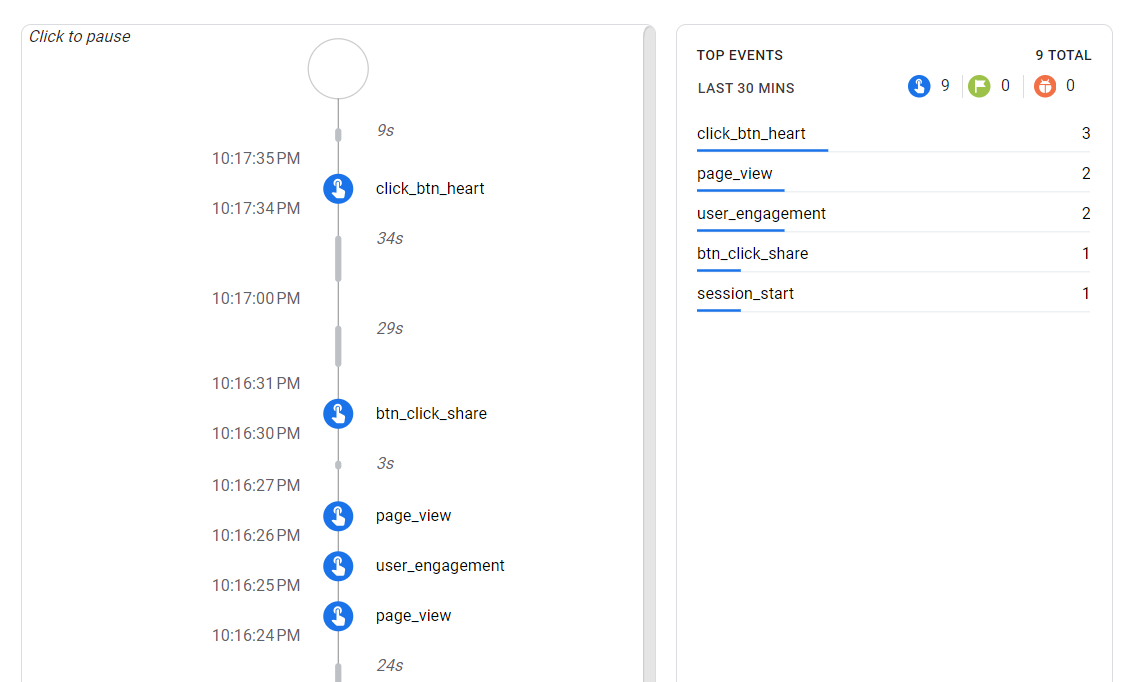Select page_view icon above 10:16:26 PM
Viewport: 1125px width, 682px height.
coord(338,516)
